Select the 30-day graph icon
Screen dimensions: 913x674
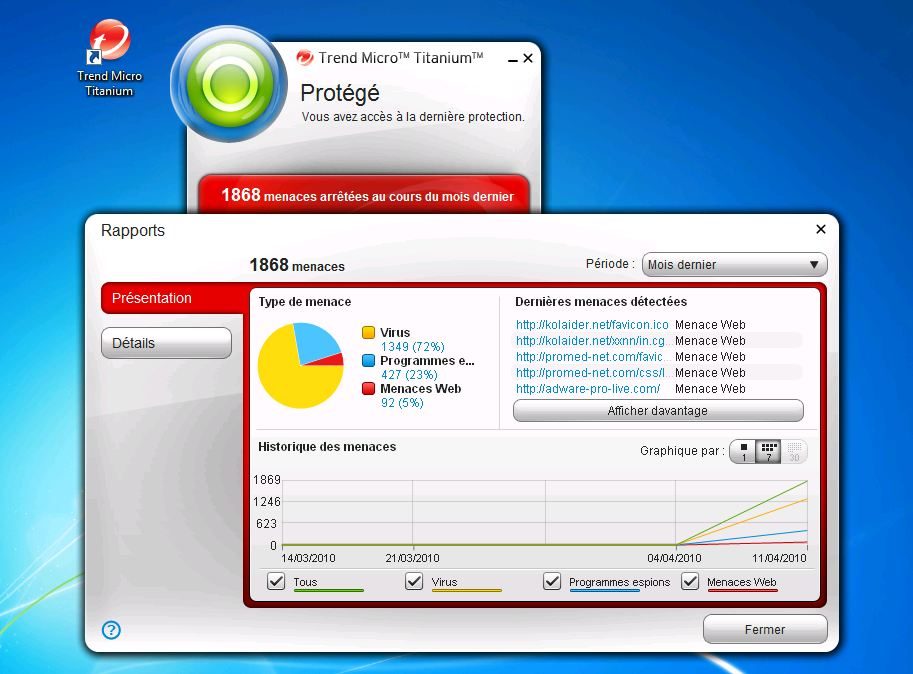[x=794, y=452]
